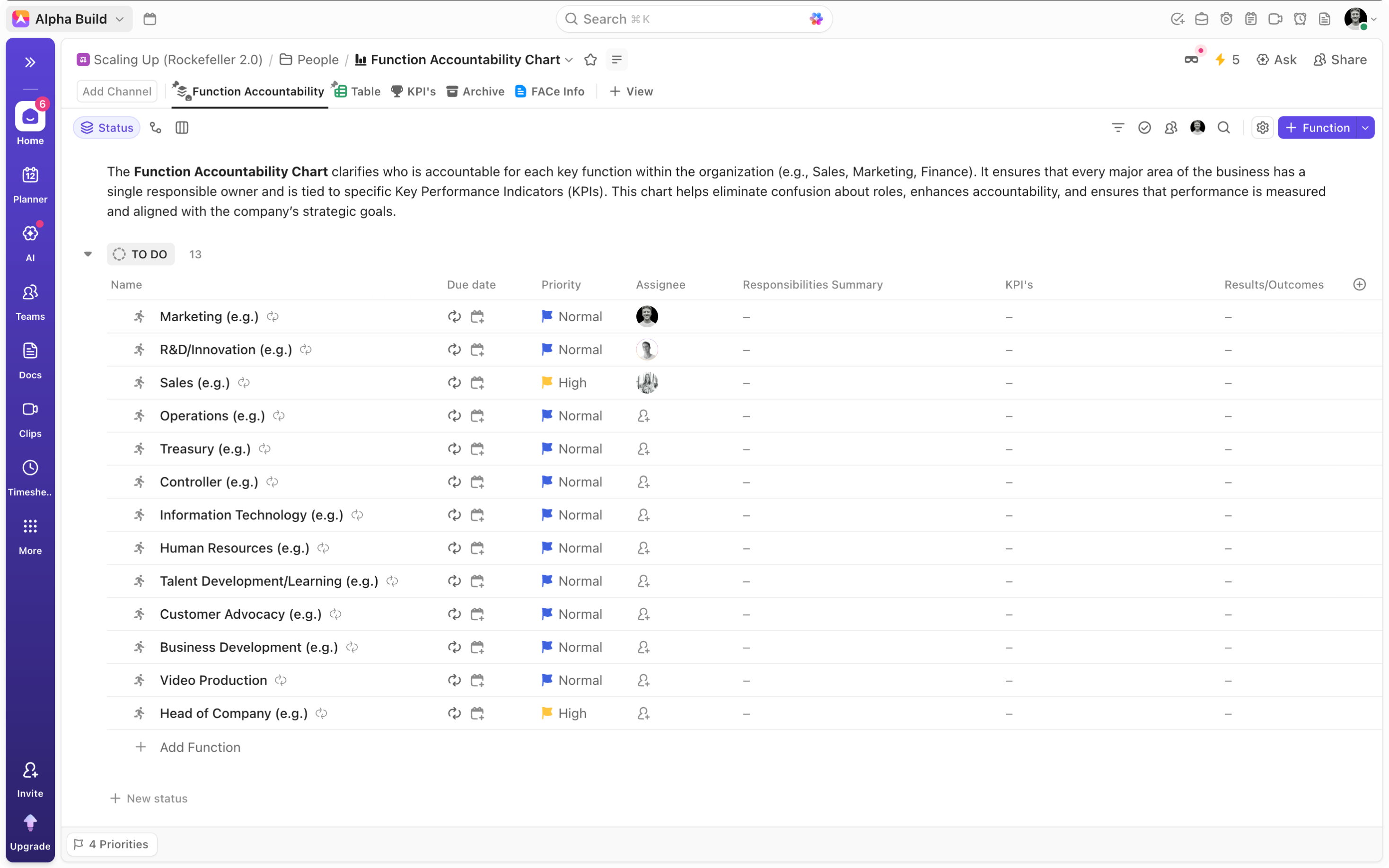The width and height of the screenshot is (1389, 868).
Task: Toggle the assignees filter icon in toolbar
Action: pos(1171,127)
